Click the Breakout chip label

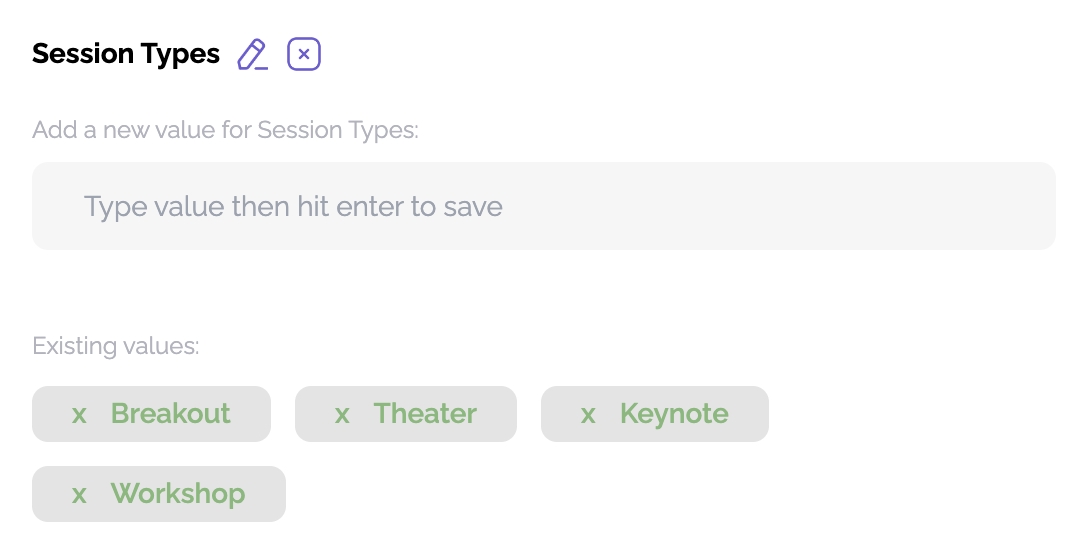[x=171, y=414]
